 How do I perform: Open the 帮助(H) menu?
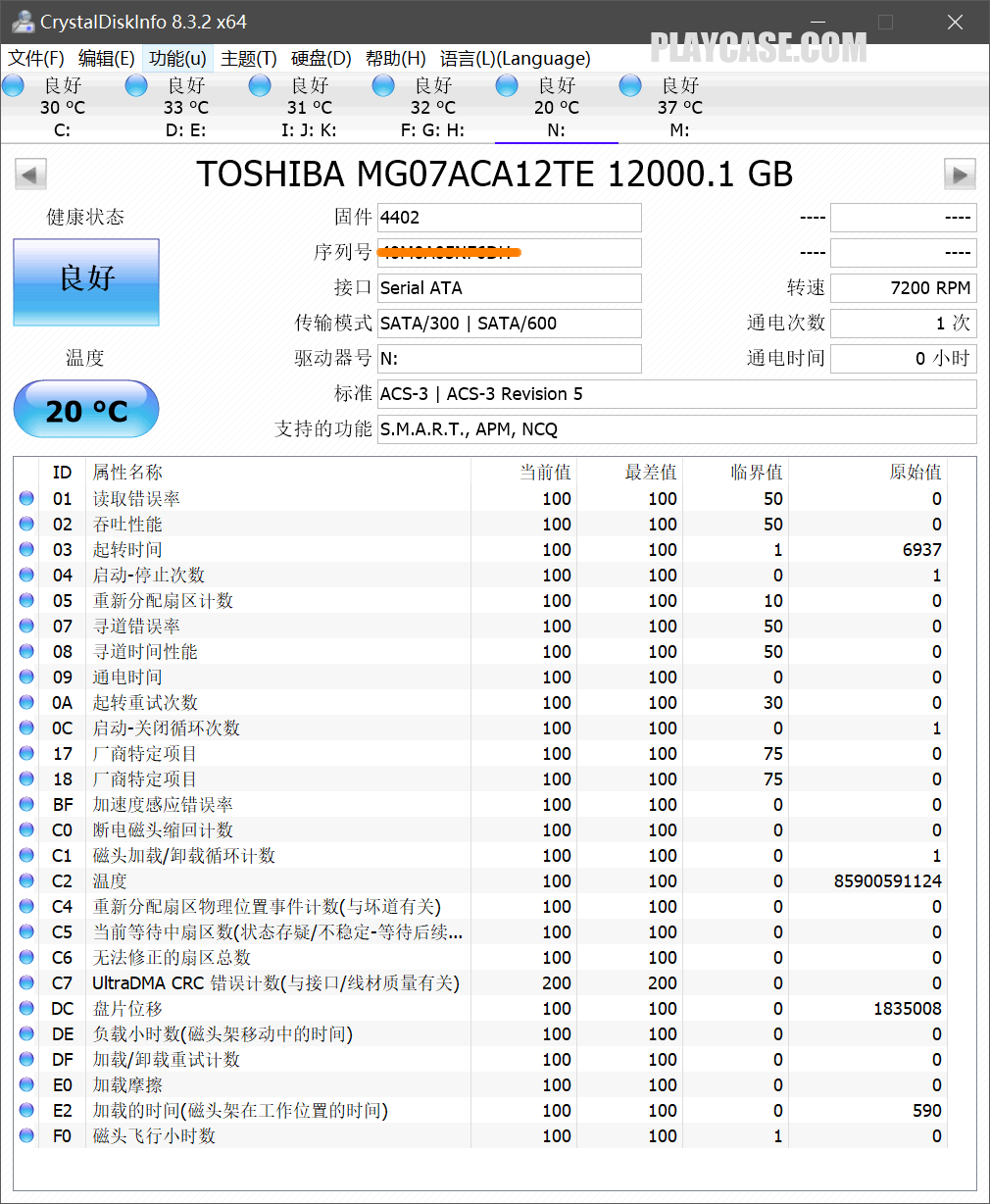396,59
